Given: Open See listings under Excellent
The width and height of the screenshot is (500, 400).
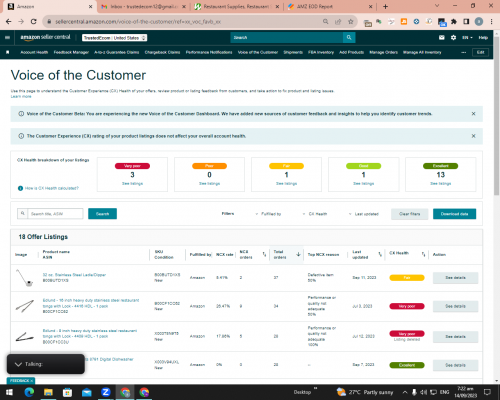Looking at the screenshot, I should [441, 184].
